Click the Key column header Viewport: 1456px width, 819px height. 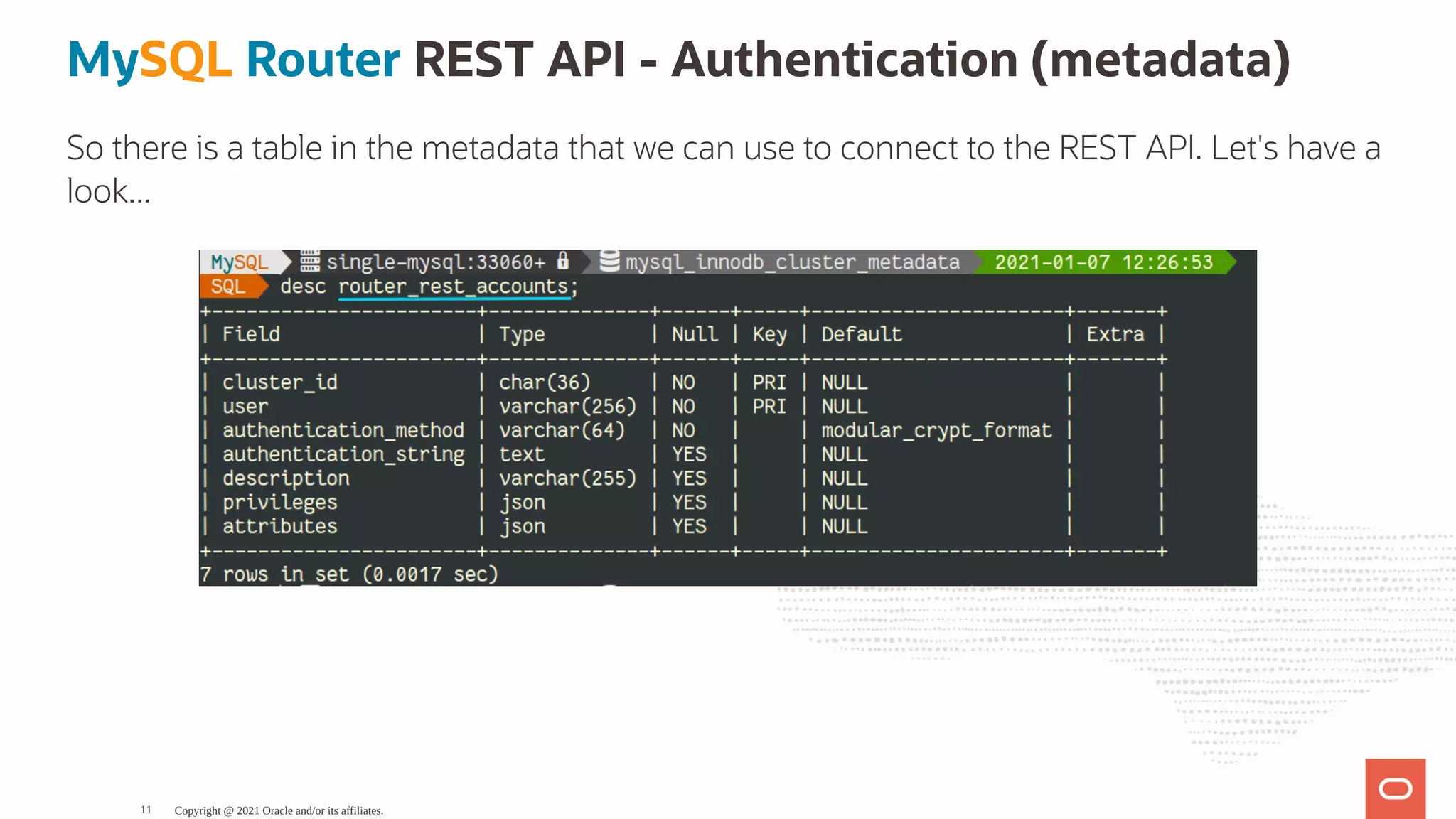(770, 335)
